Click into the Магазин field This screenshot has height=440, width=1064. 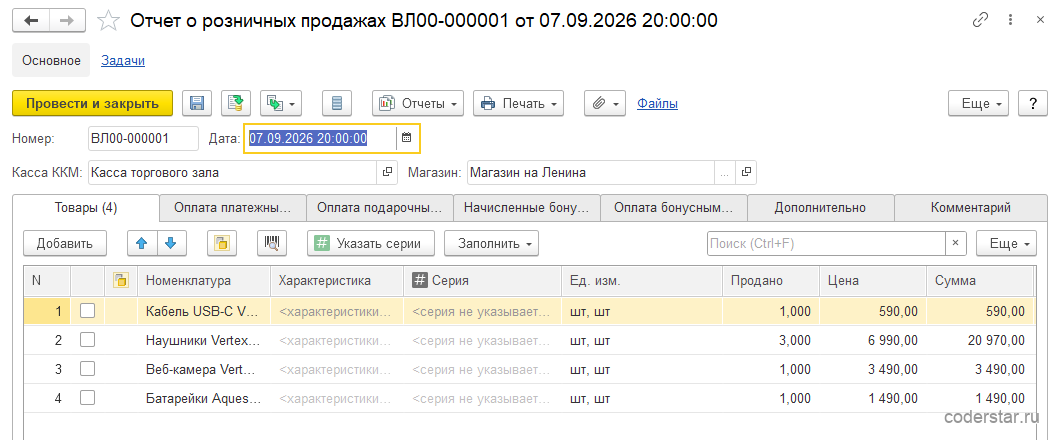(590, 172)
